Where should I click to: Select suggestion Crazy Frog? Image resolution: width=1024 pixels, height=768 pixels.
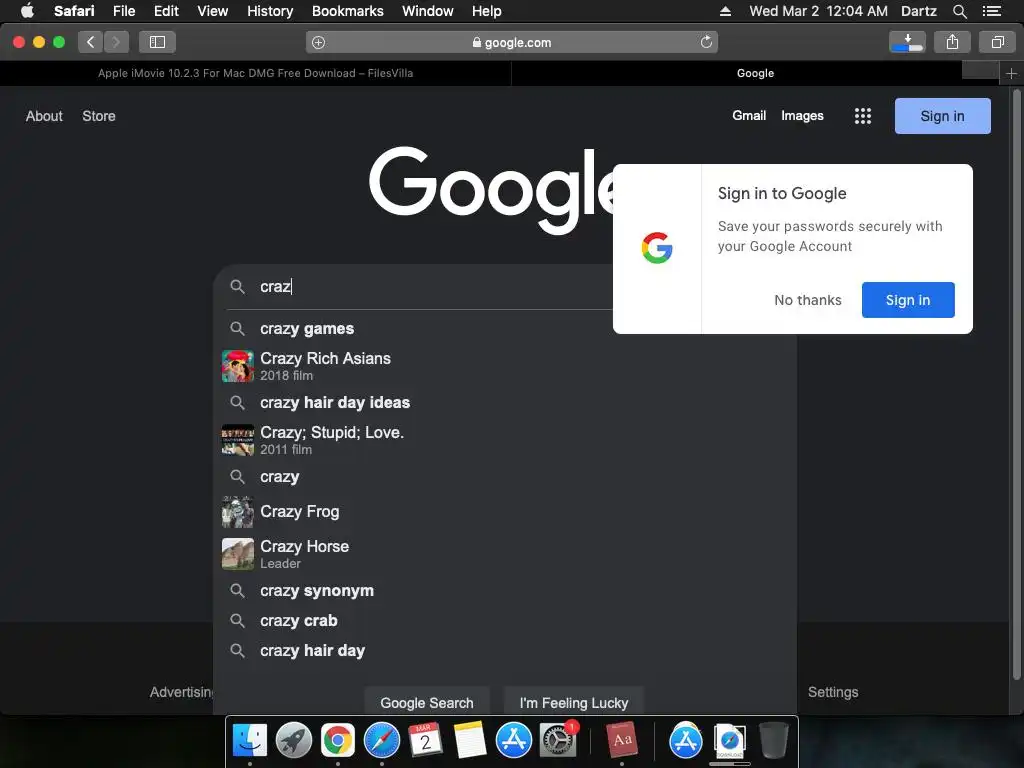click(x=504, y=512)
